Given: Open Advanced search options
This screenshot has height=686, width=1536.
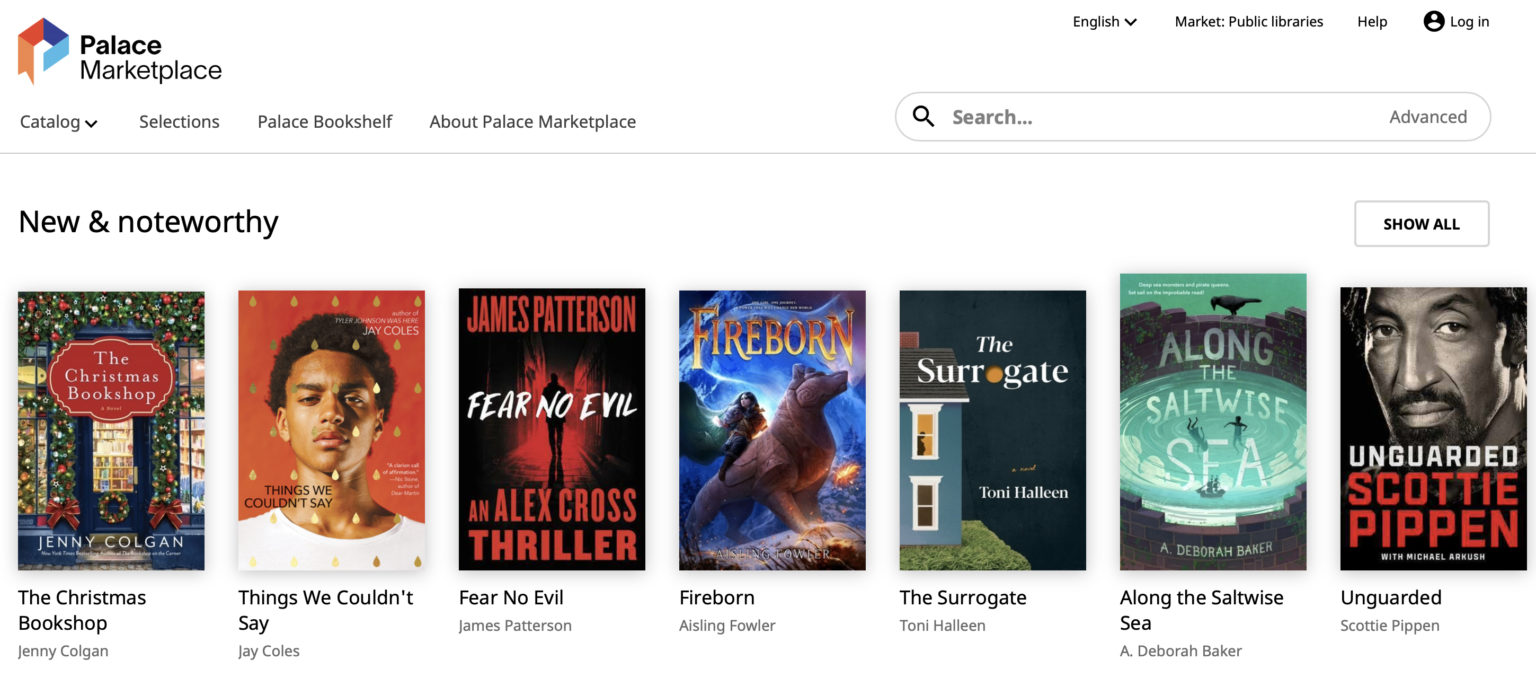Looking at the screenshot, I should point(1427,117).
